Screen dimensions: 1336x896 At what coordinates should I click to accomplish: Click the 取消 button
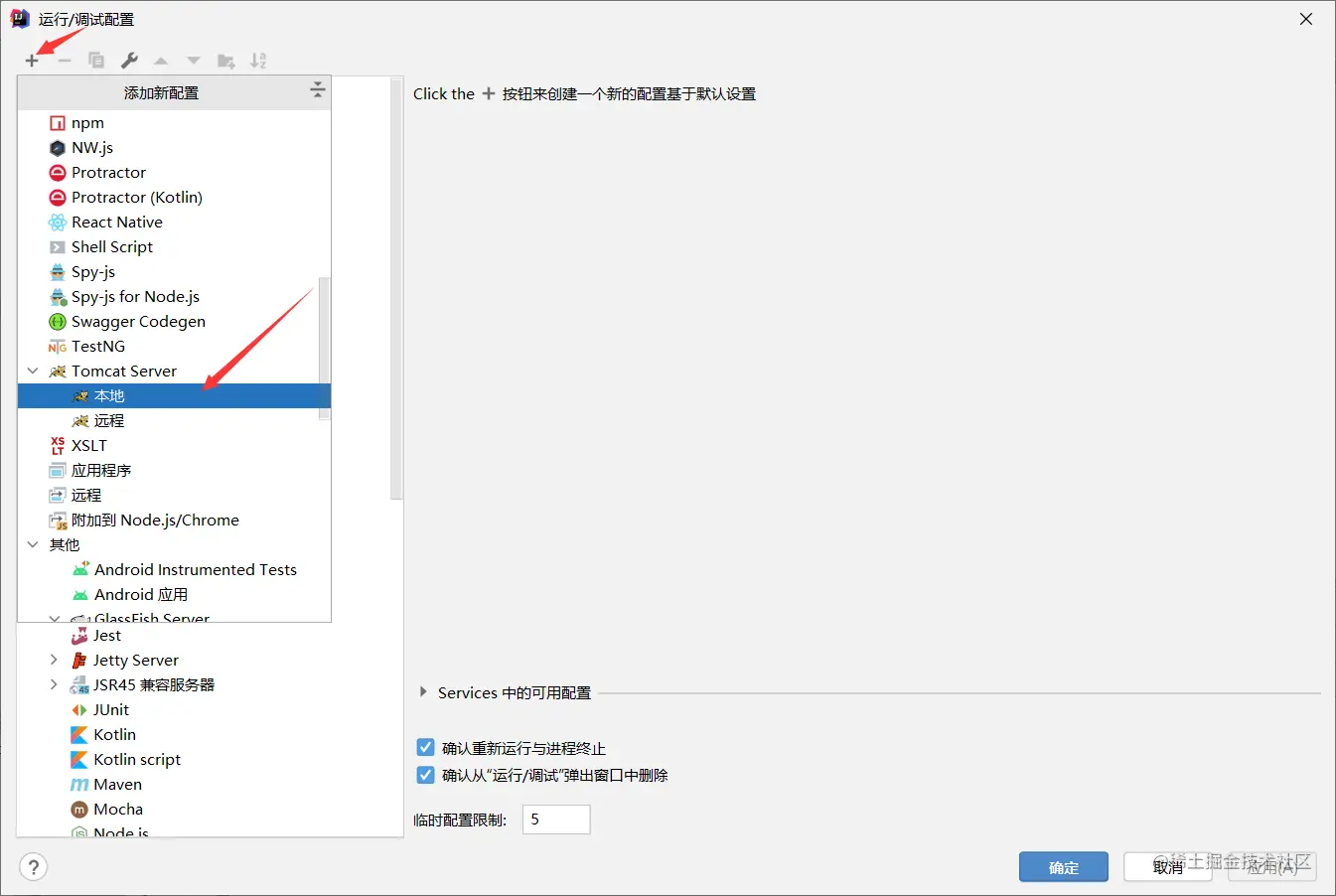click(1168, 867)
